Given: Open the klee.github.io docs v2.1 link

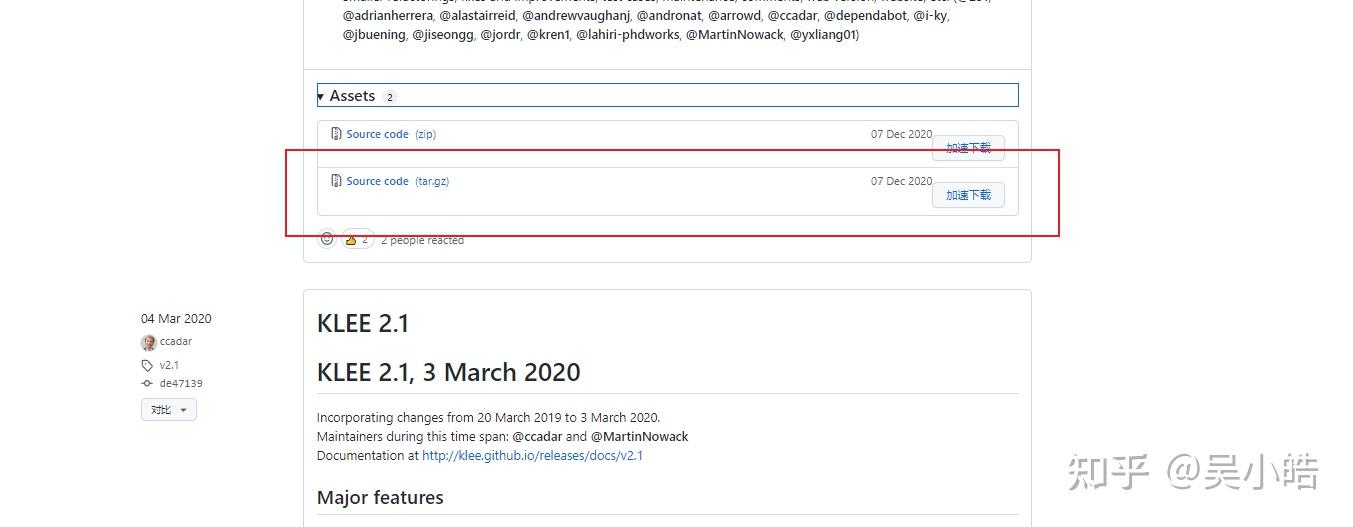Looking at the screenshot, I should (x=532, y=455).
